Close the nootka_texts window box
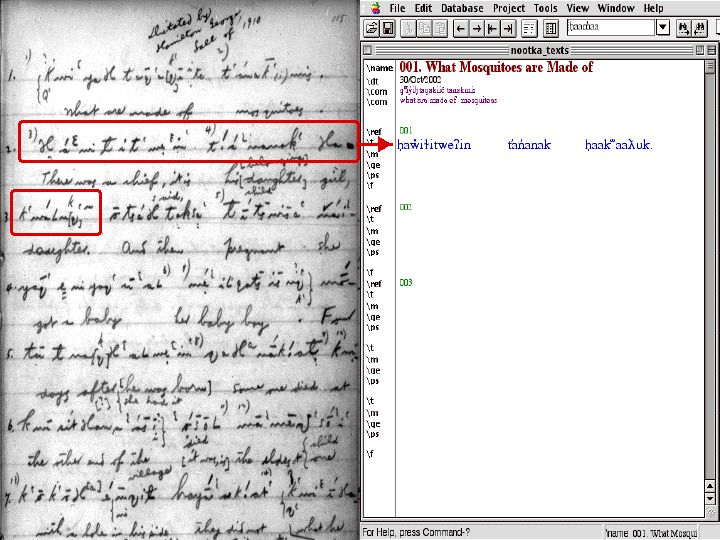720x540 pixels. pyautogui.click(x=367, y=50)
